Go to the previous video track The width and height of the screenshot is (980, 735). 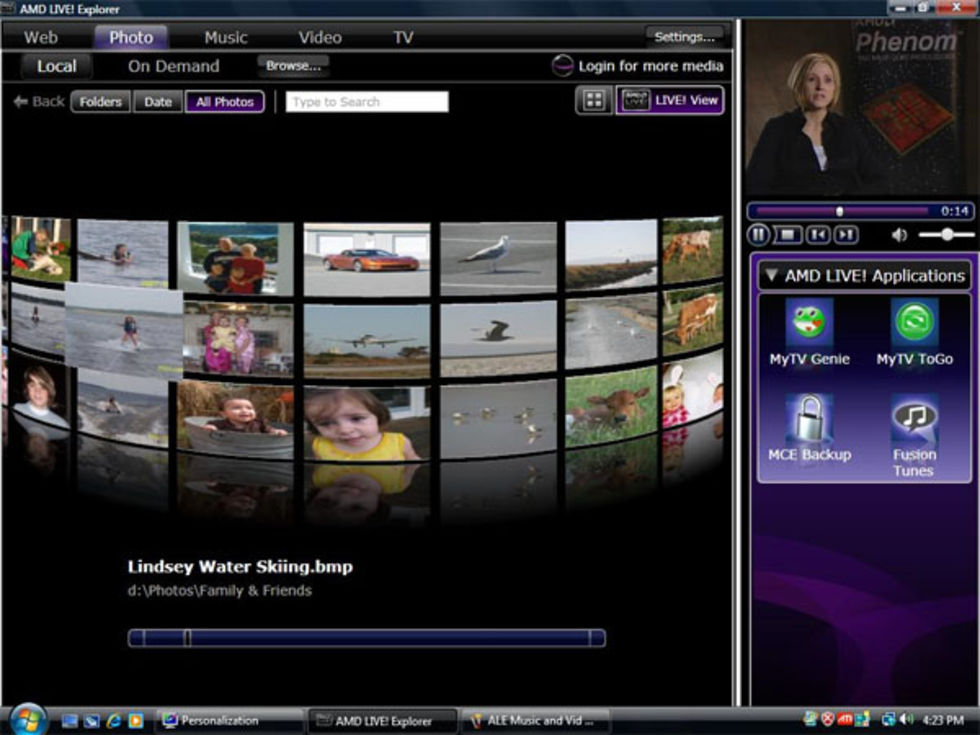coord(818,235)
